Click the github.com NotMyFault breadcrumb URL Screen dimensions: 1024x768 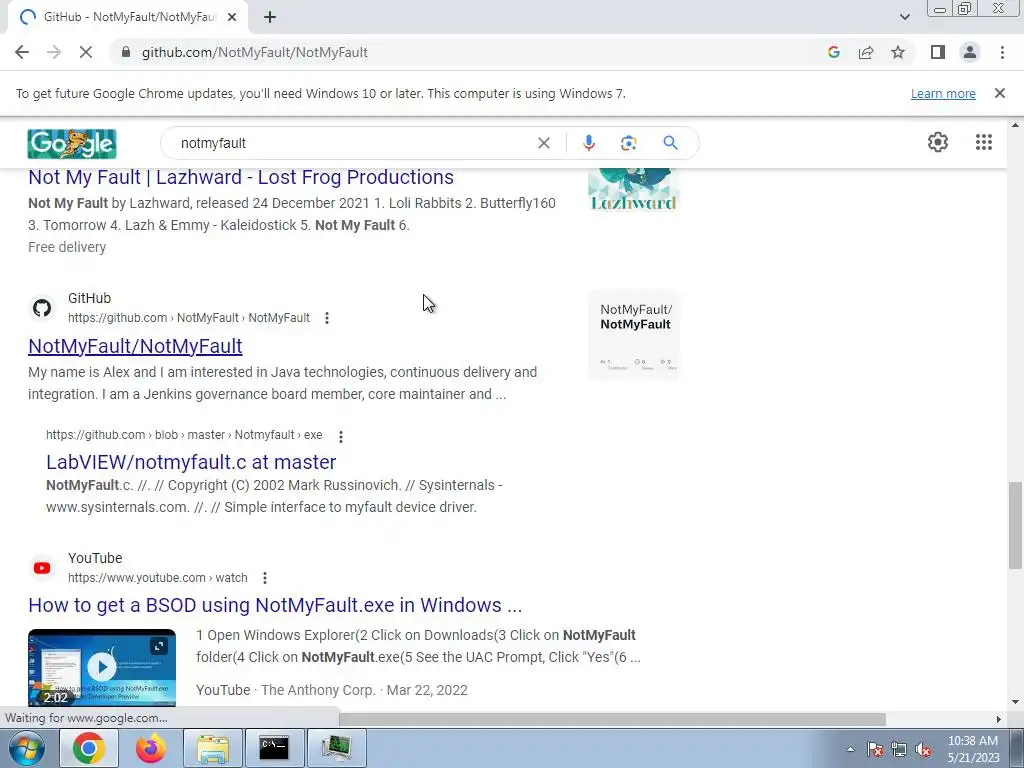(x=189, y=318)
